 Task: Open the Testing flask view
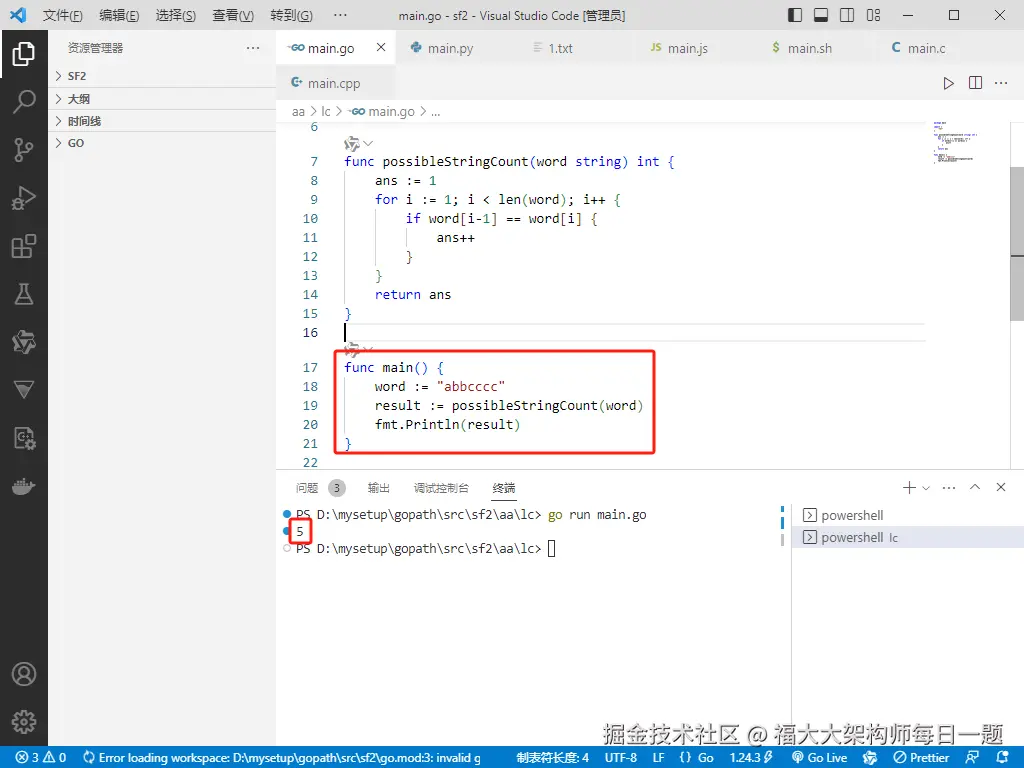tap(24, 295)
